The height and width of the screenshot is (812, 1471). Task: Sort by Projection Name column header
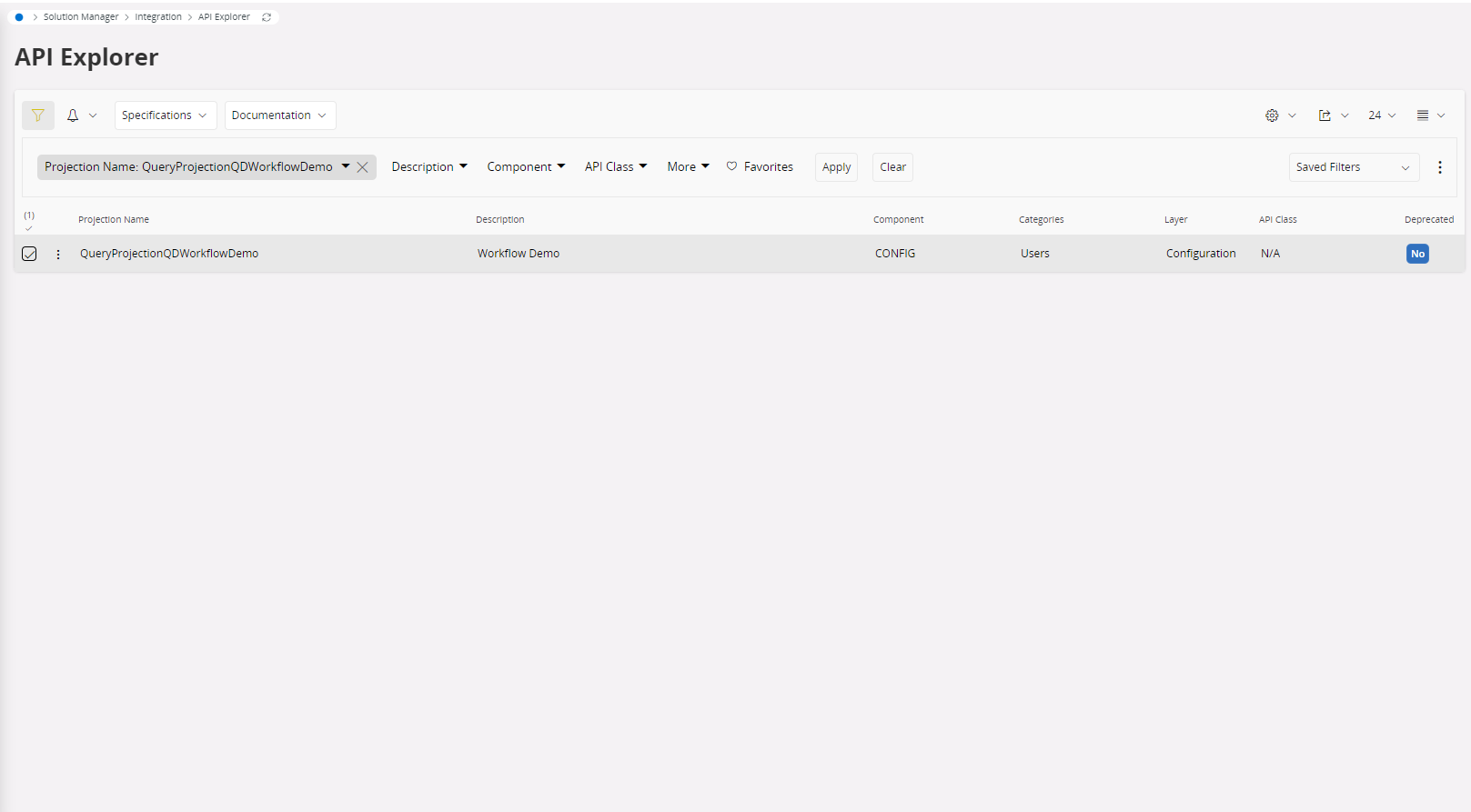point(114,220)
